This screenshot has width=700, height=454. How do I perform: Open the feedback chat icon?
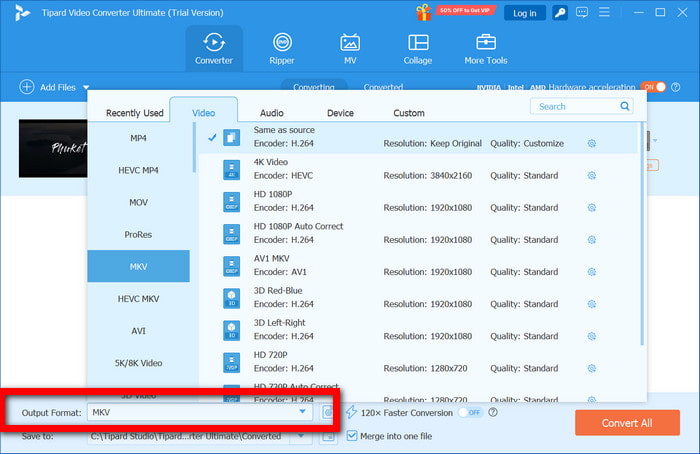click(x=582, y=12)
